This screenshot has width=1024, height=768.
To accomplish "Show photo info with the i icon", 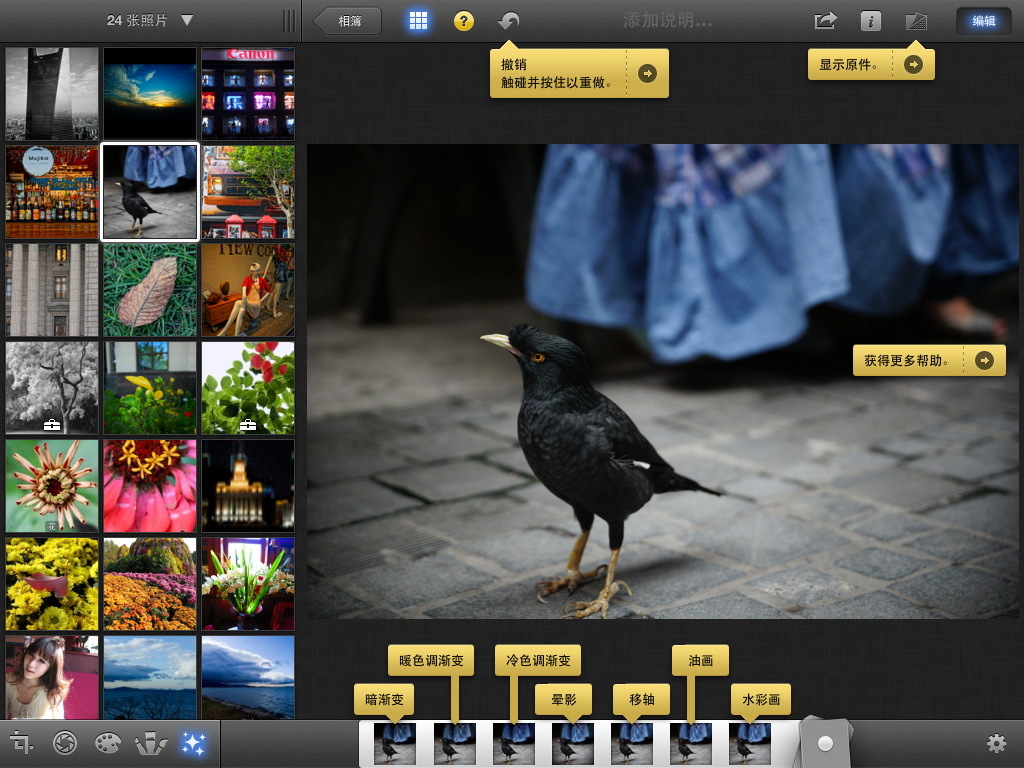I will pyautogui.click(x=871, y=21).
